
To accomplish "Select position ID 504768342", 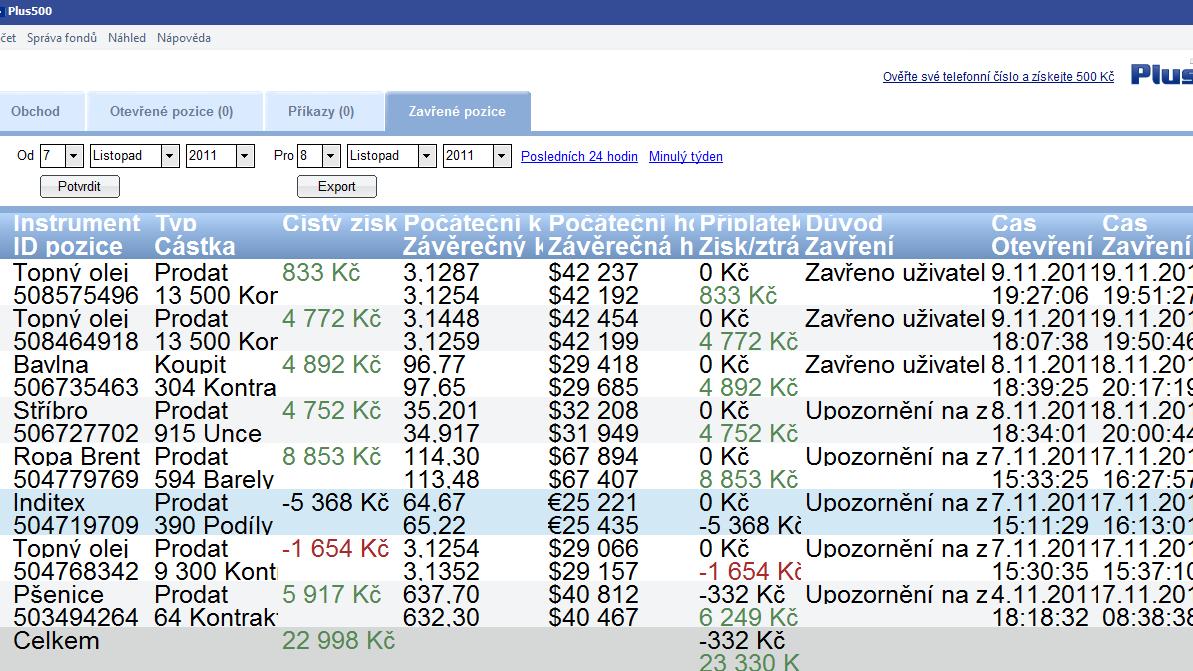I will coord(76,571).
